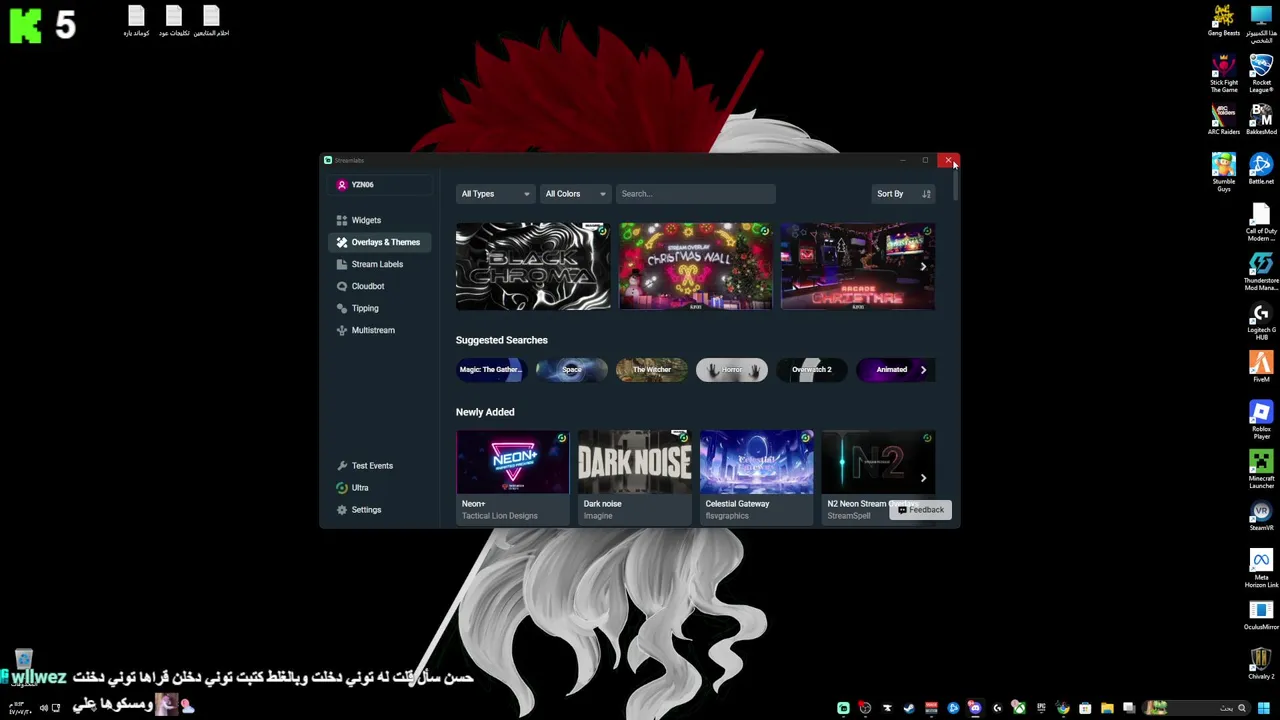The width and height of the screenshot is (1280, 720).
Task: Open the Sort By dropdown
Action: 904,194
